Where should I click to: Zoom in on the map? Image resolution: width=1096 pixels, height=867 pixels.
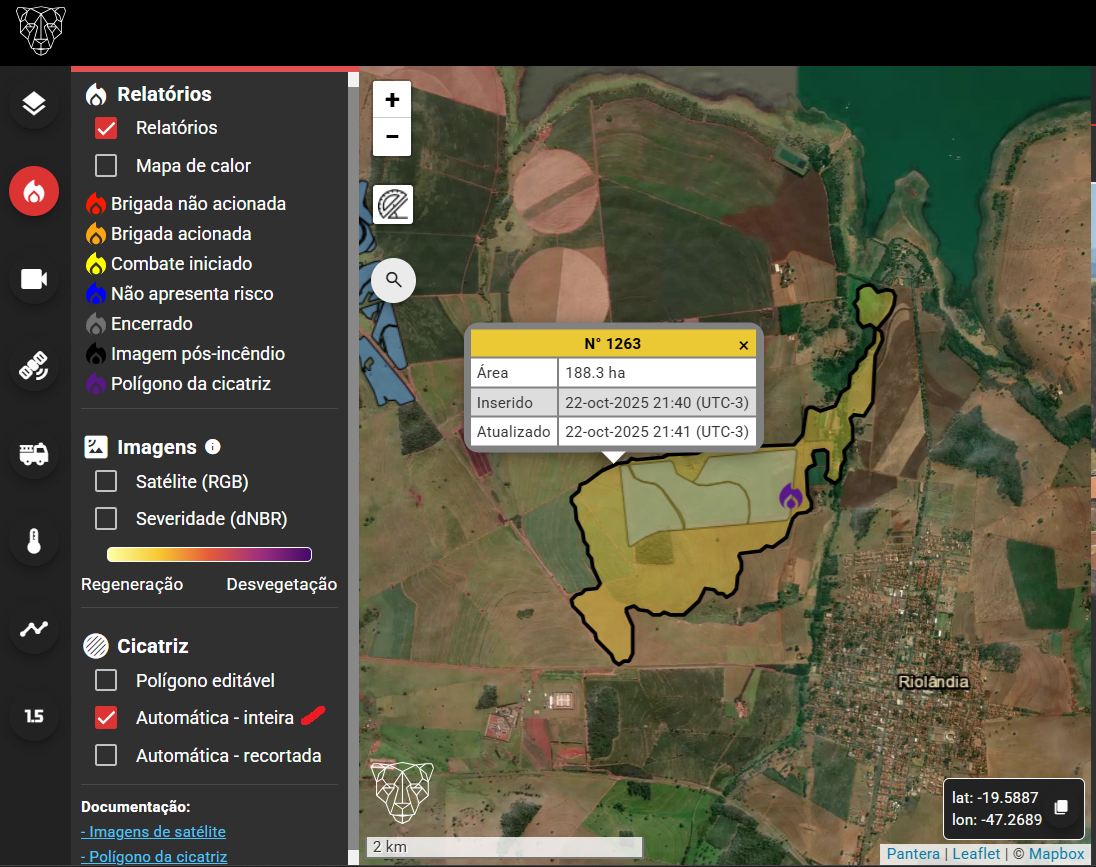click(392, 100)
